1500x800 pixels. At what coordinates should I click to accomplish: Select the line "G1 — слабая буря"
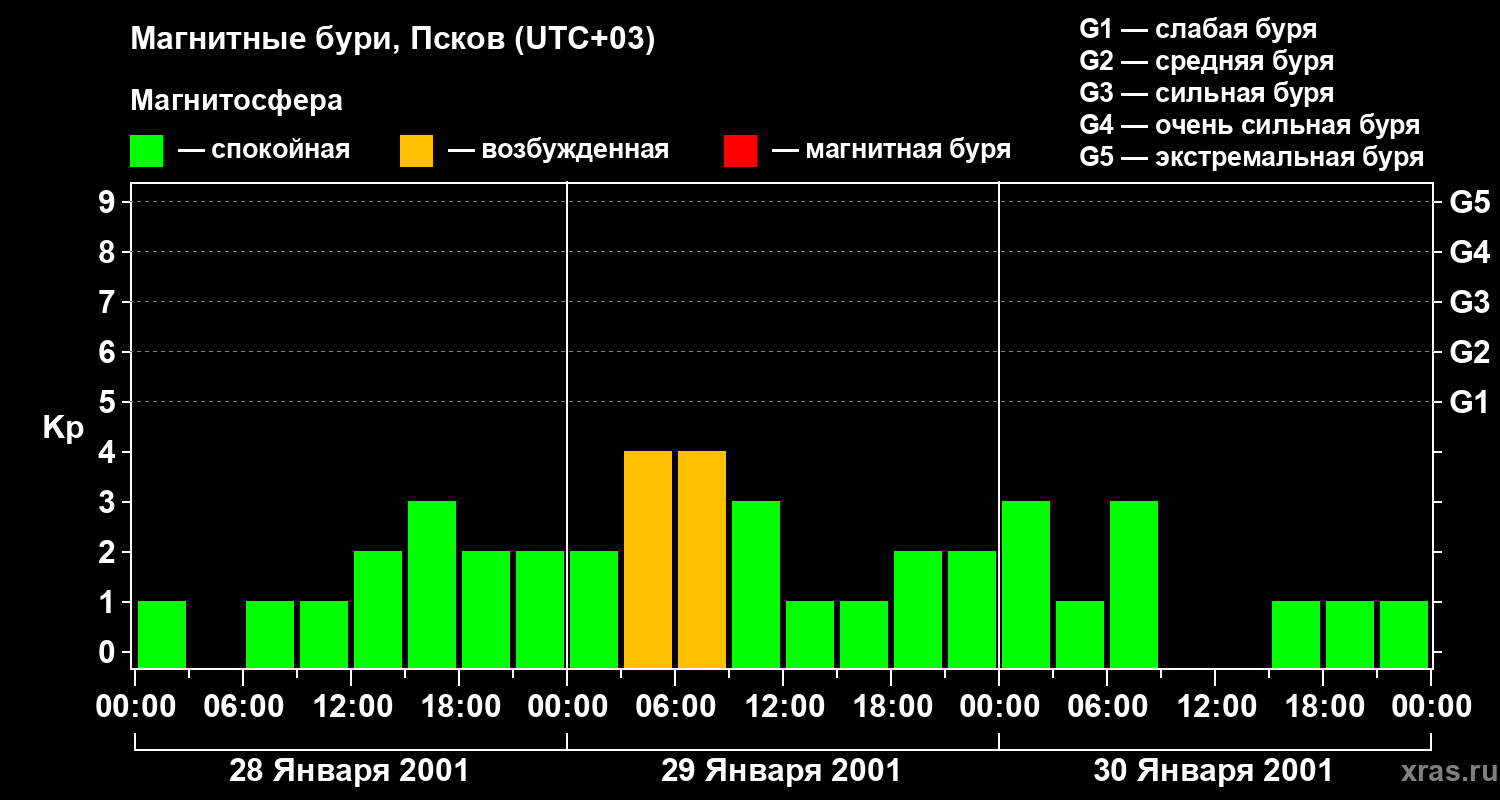[1198, 28]
